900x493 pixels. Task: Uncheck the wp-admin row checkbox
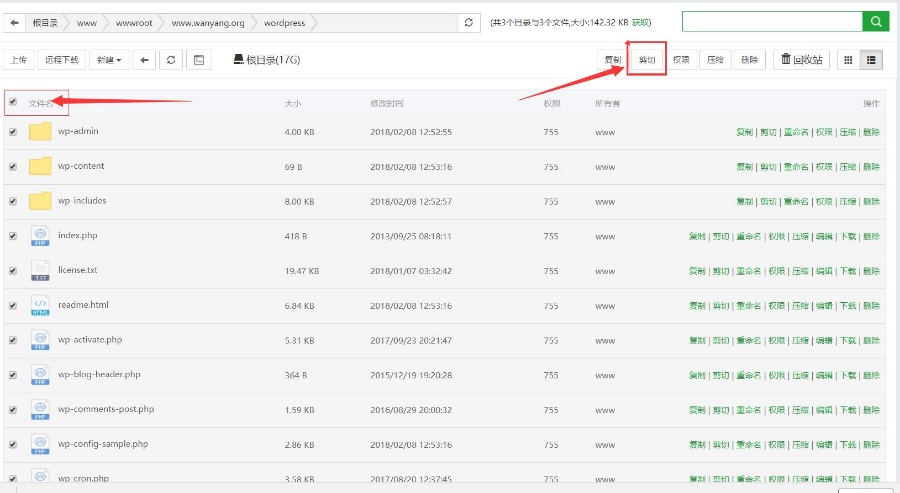[x=13, y=132]
